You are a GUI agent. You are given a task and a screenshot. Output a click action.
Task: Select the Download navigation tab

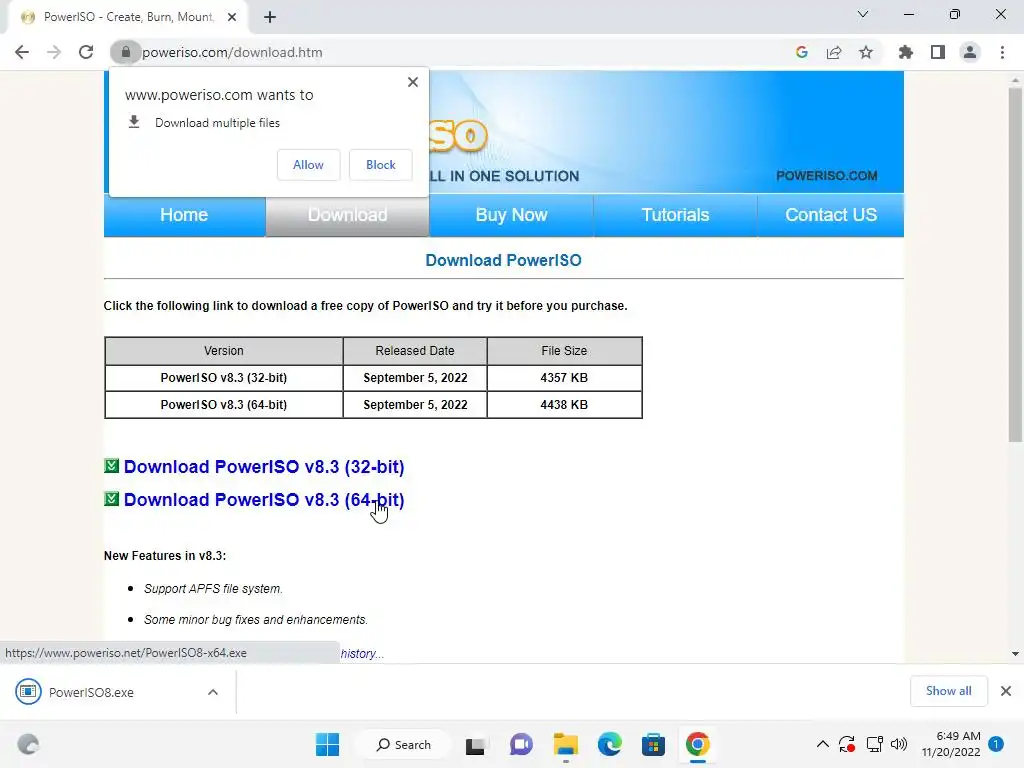click(347, 215)
